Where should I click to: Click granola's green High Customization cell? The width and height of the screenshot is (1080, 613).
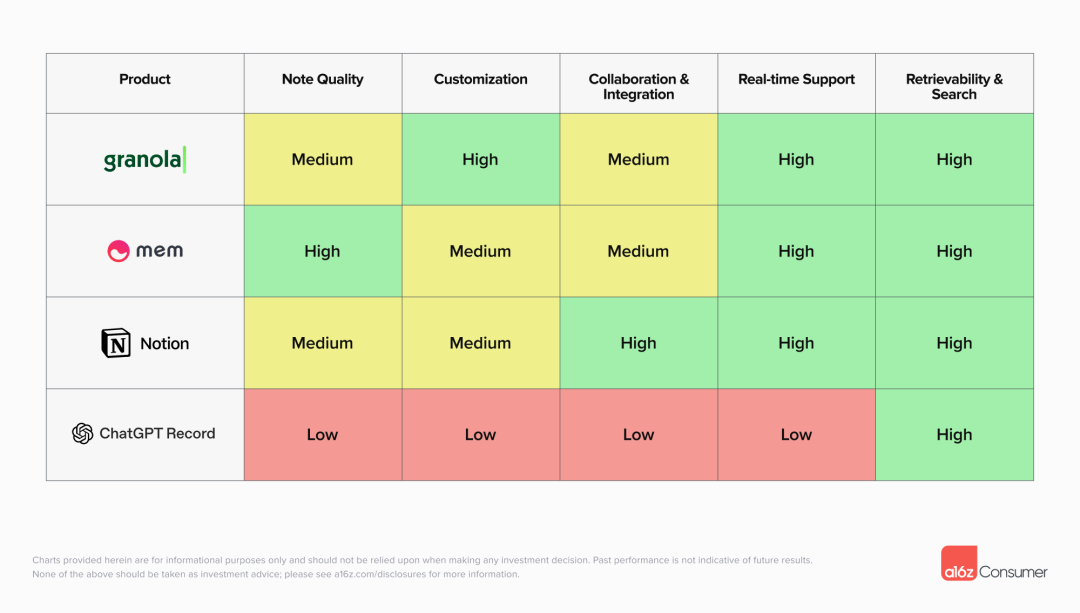pos(480,160)
